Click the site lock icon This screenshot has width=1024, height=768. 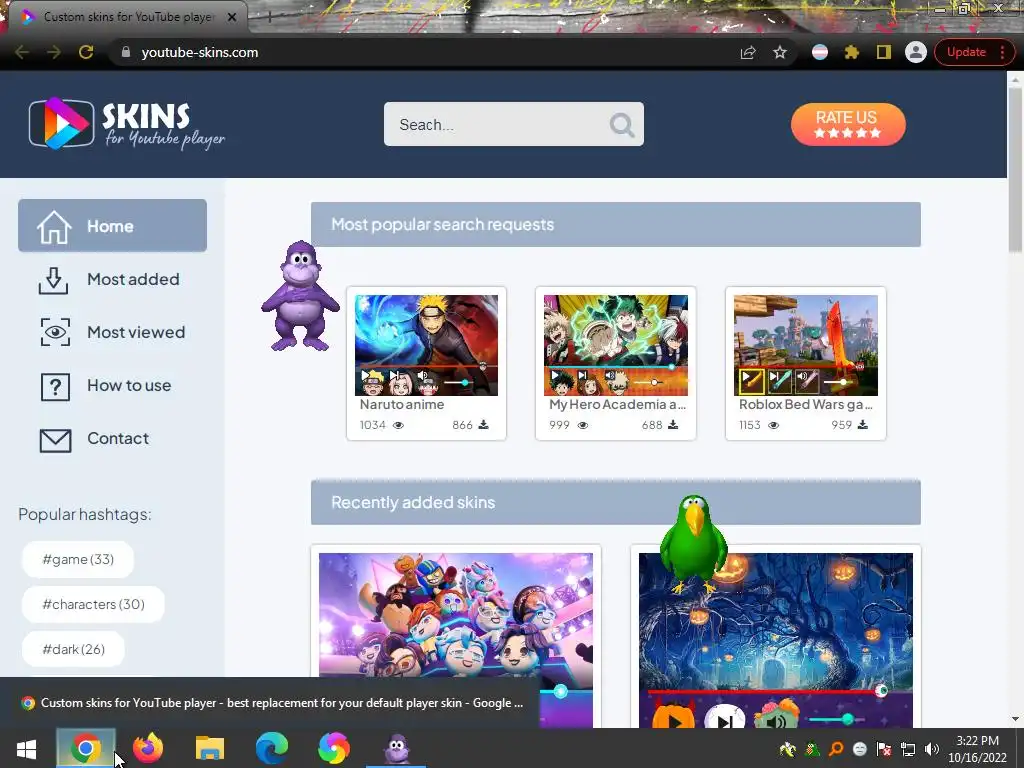[126, 52]
